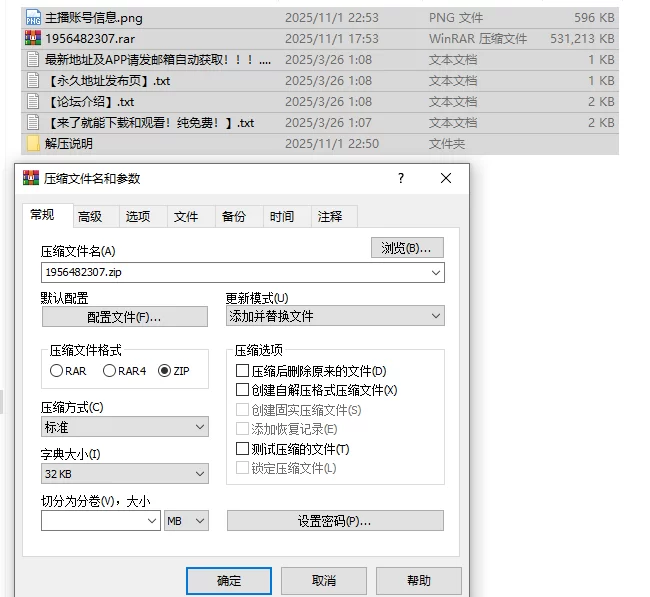Open the archive name history dropdown arrow
This screenshot has width=650, height=597.
click(x=435, y=272)
